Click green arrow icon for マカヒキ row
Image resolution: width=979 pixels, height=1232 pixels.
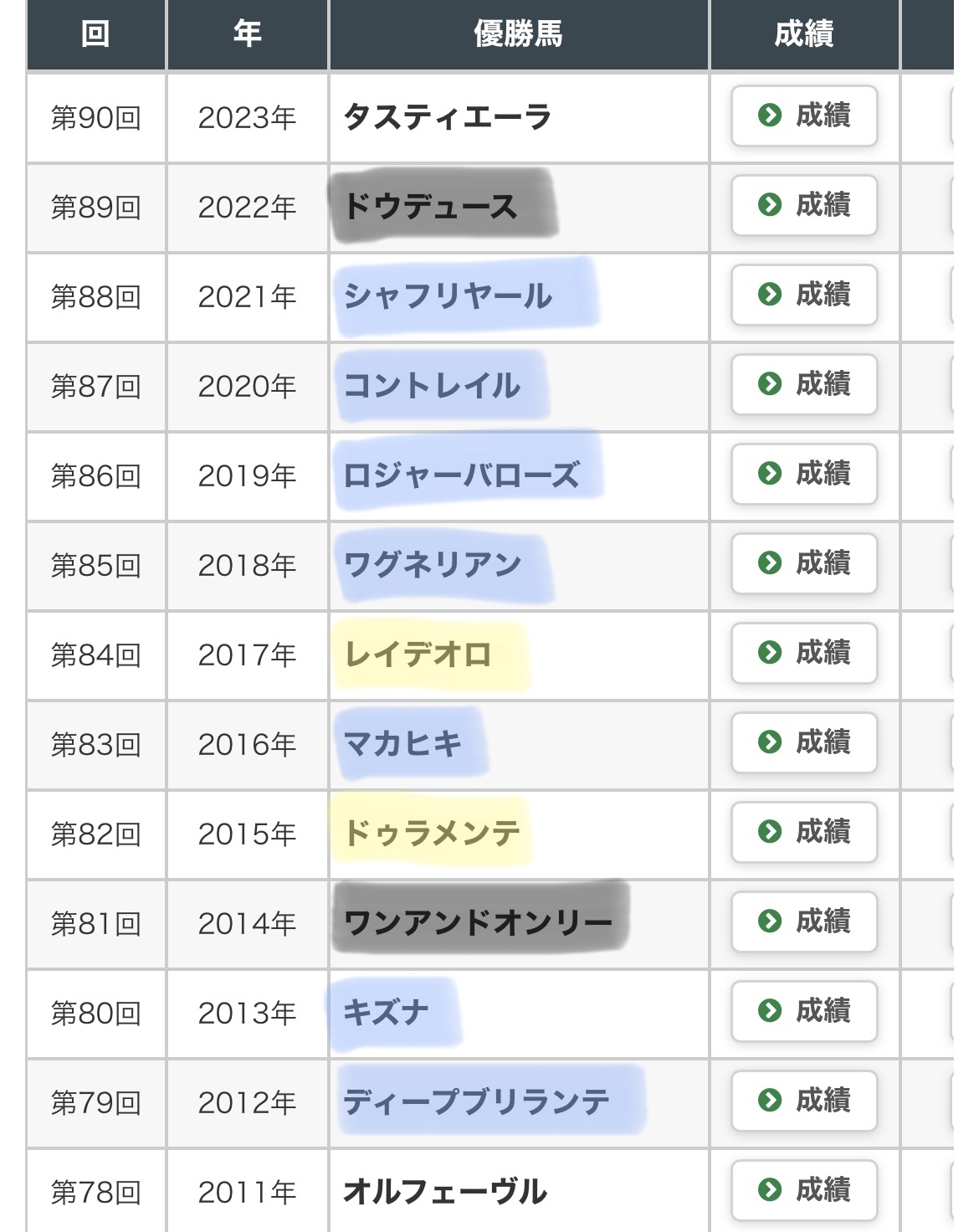(x=769, y=742)
